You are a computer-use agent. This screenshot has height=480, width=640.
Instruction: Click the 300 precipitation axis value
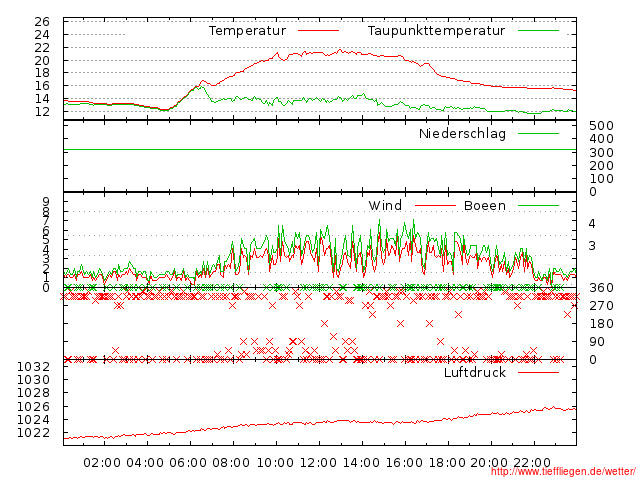pyautogui.click(x=601, y=153)
